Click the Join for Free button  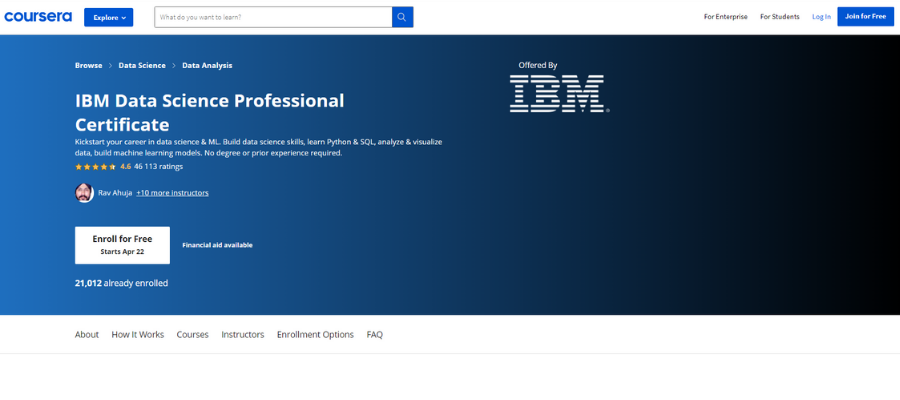(865, 17)
